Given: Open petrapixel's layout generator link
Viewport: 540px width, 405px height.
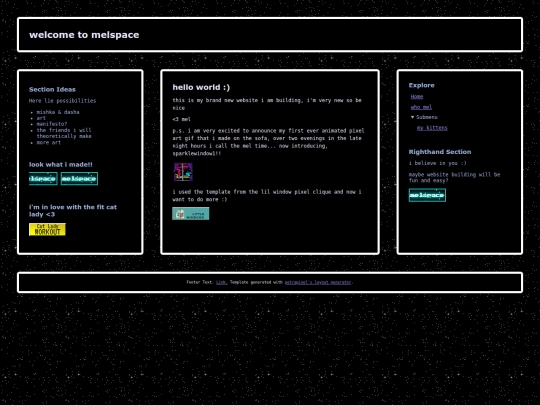Looking at the screenshot, I should point(318,282).
